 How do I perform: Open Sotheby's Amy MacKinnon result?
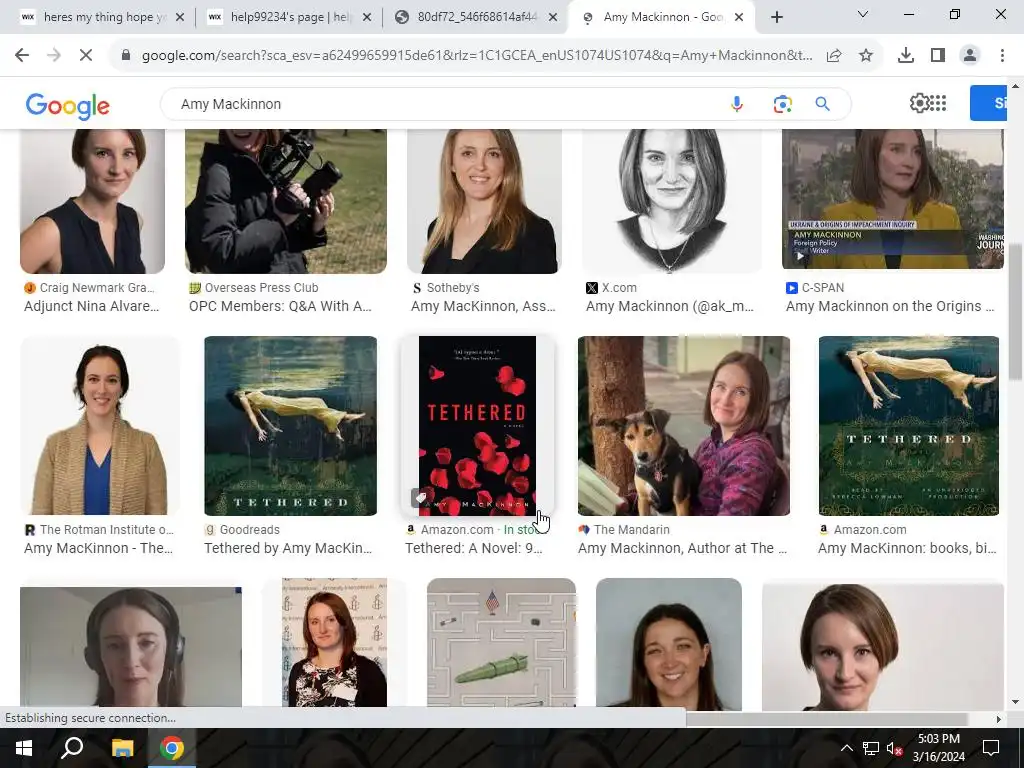[483, 306]
